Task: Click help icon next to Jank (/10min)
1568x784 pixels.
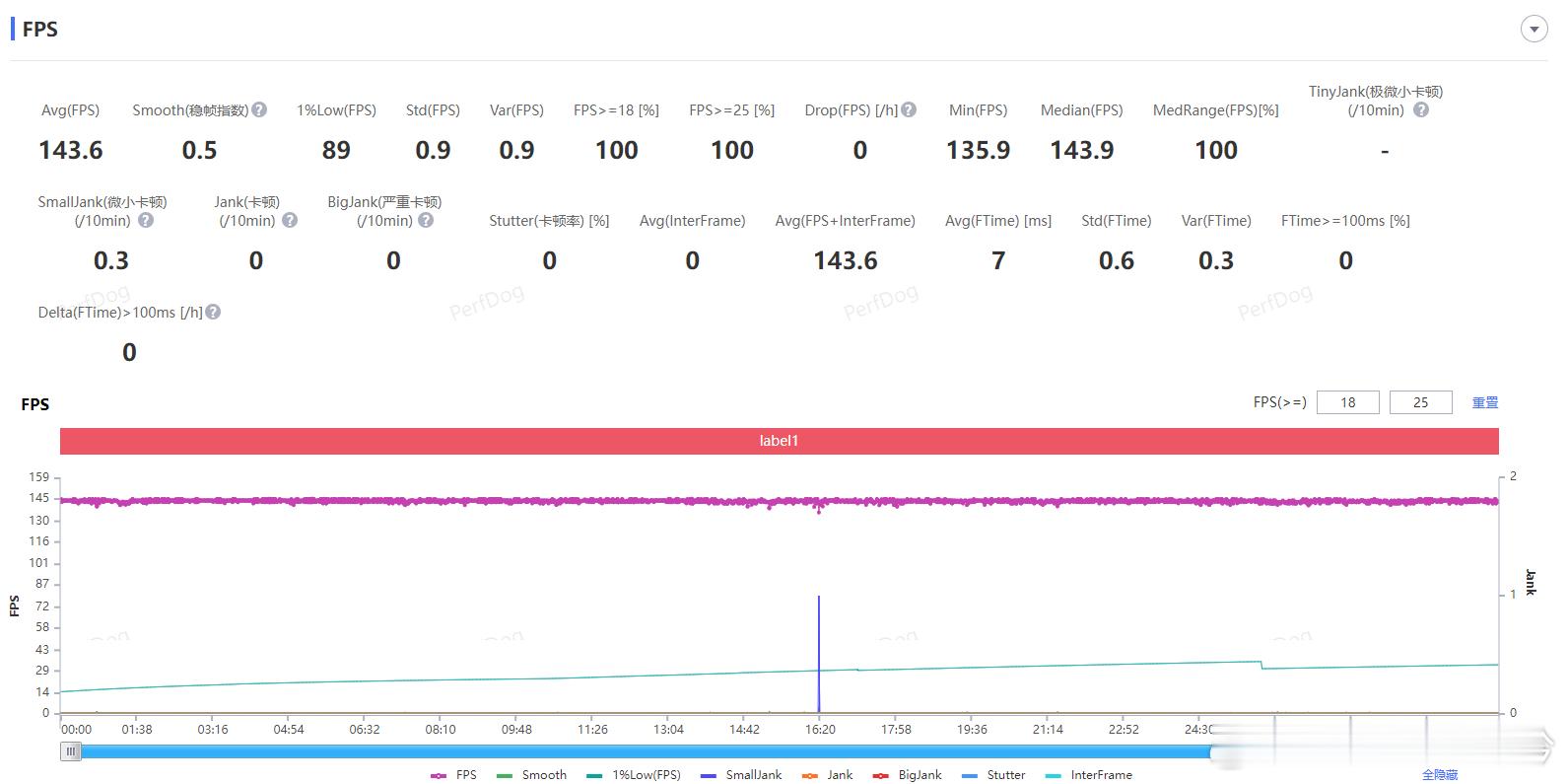Action: point(290,220)
